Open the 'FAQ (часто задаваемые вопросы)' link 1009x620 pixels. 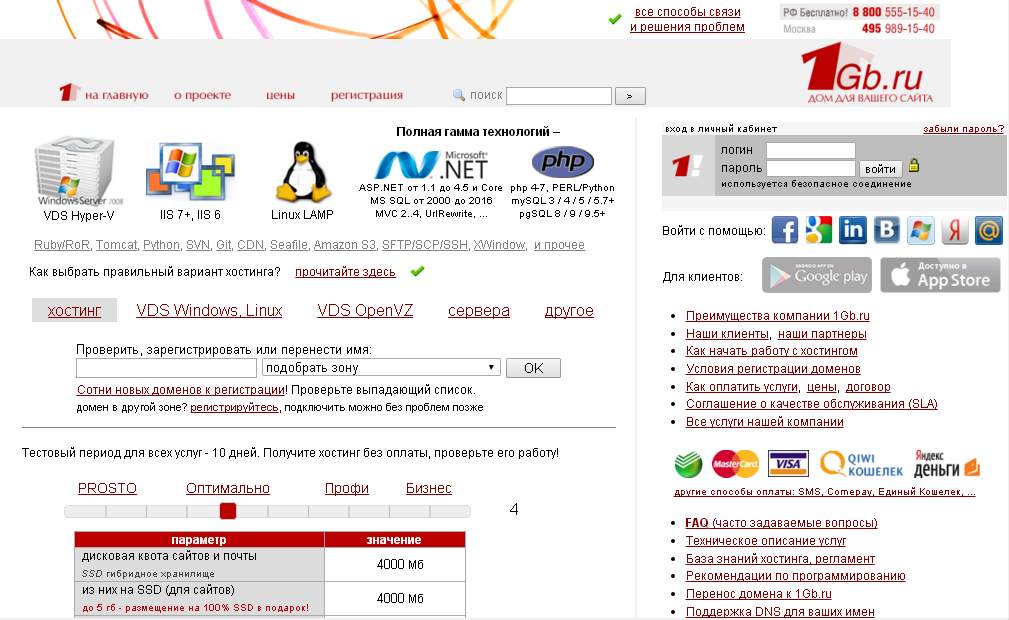point(781,523)
